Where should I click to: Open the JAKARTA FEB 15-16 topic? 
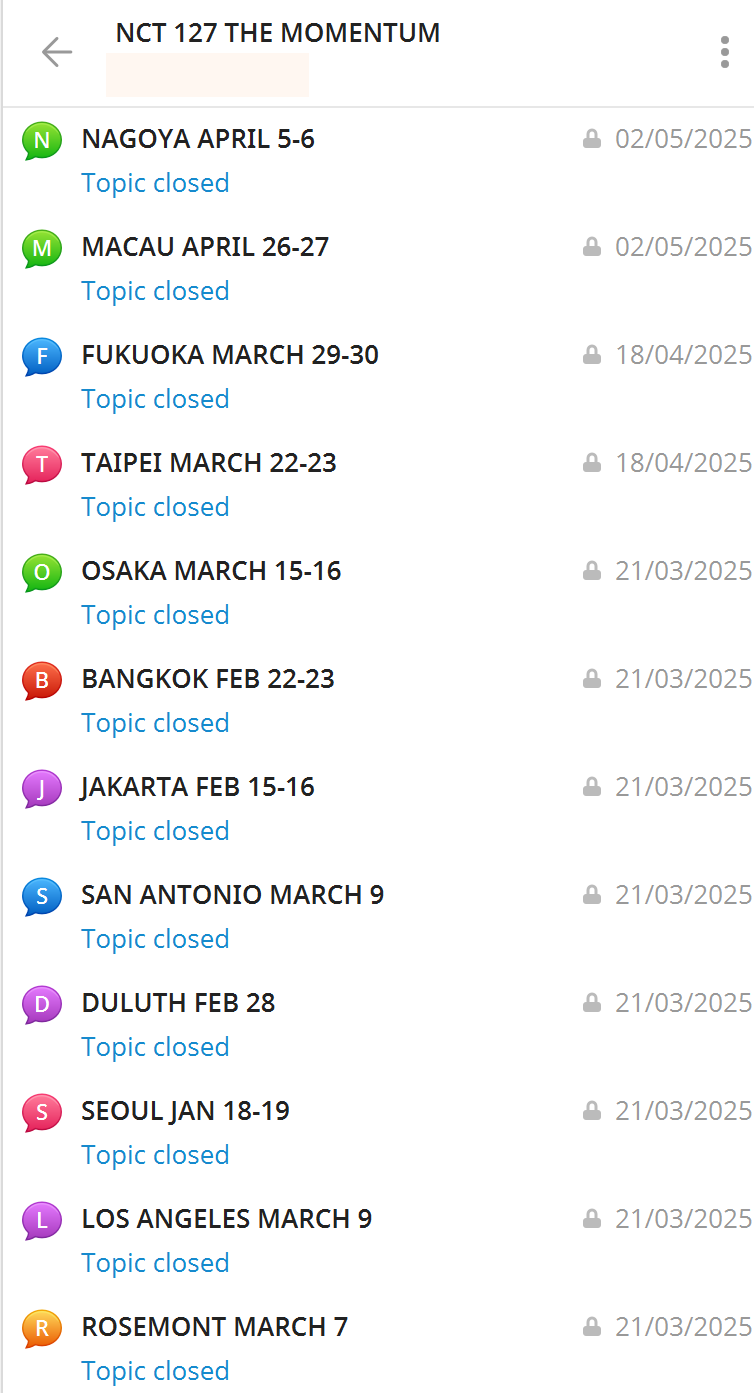coord(198,787)
